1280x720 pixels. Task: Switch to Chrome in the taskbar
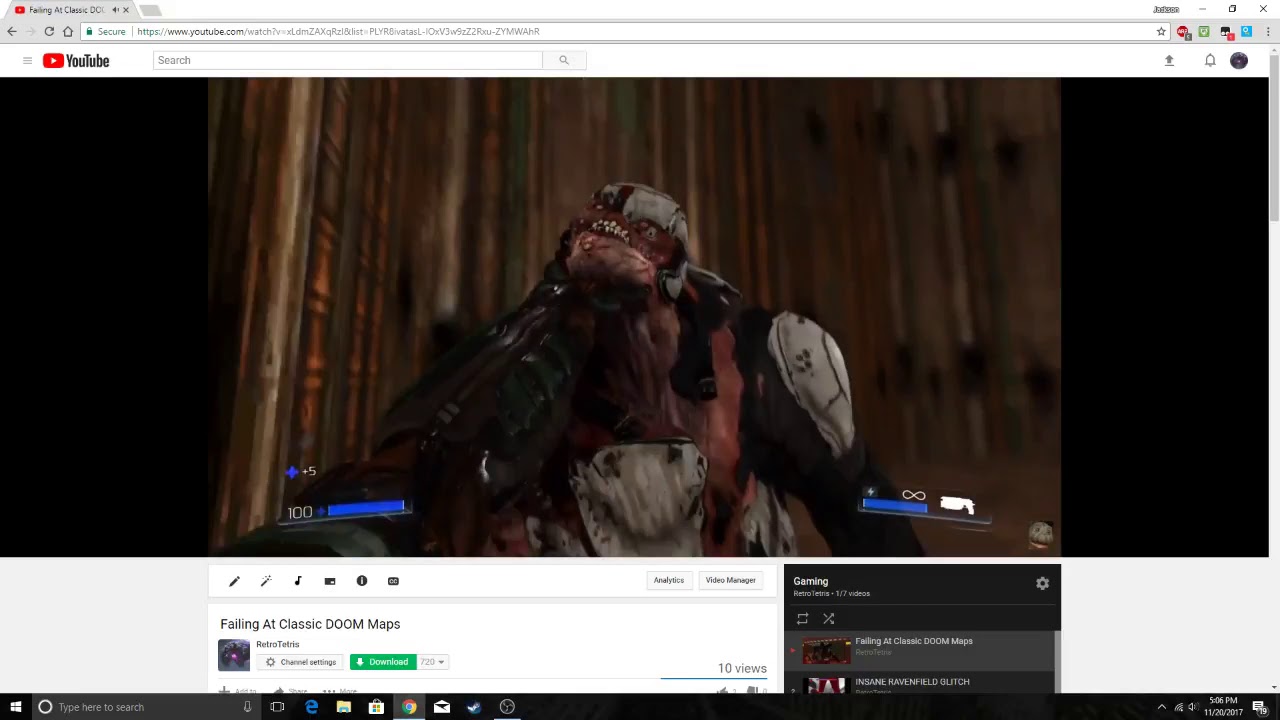(409, 707)
